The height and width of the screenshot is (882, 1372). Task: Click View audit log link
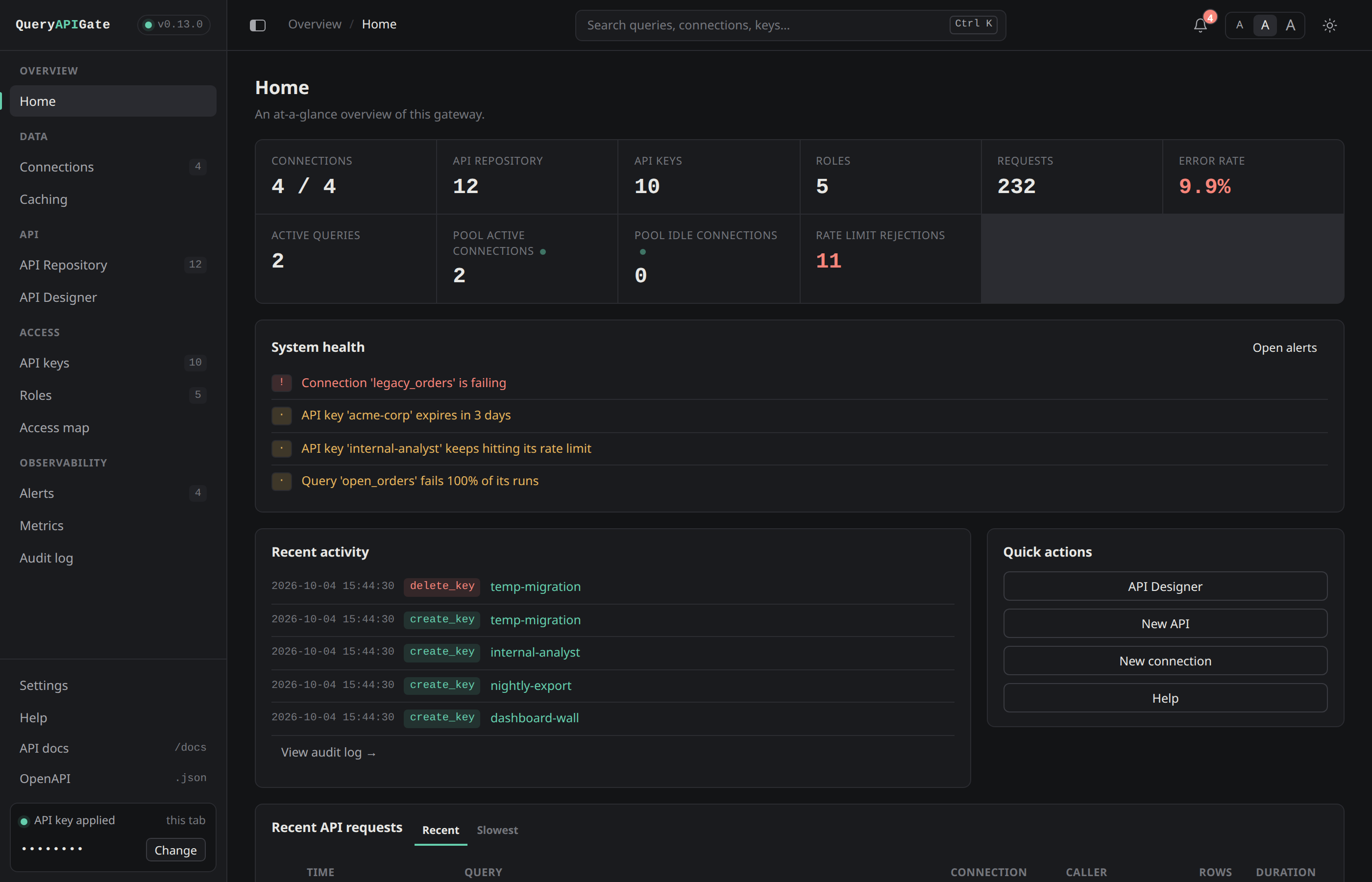(x=328, y=753)
